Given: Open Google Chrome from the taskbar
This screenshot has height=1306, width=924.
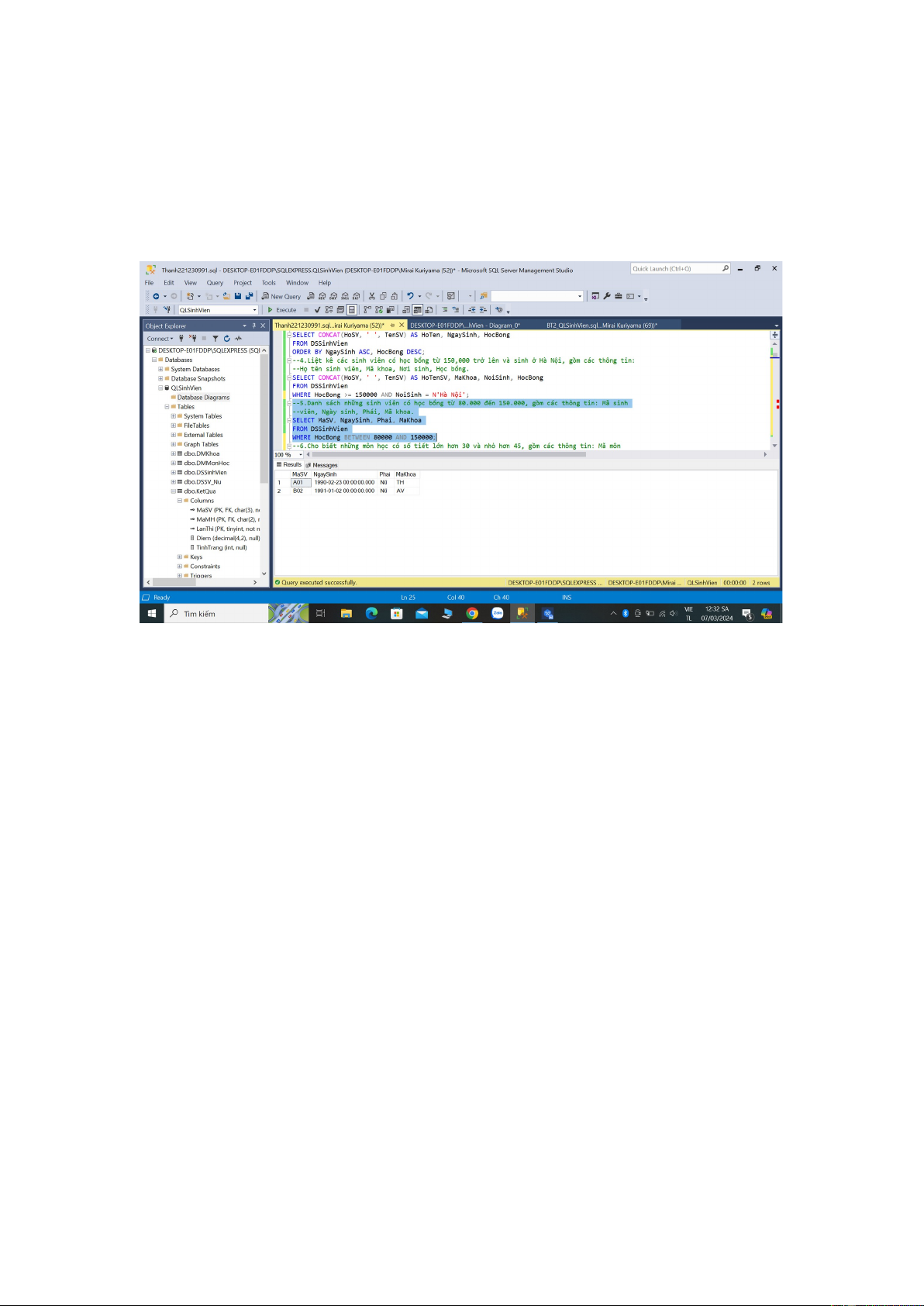Looking at the screenshot, I should (x=472, y=613).
